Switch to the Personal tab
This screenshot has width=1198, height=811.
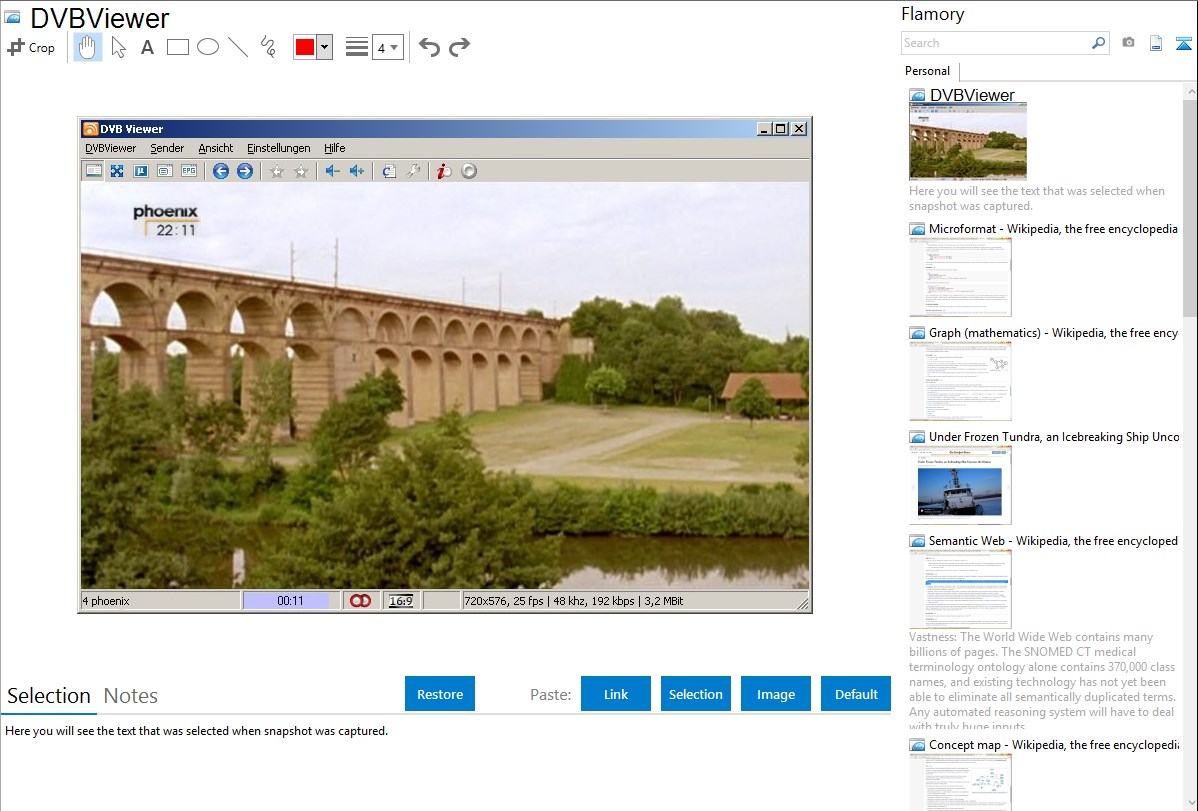pyautogui.click(x=928, y=70)
